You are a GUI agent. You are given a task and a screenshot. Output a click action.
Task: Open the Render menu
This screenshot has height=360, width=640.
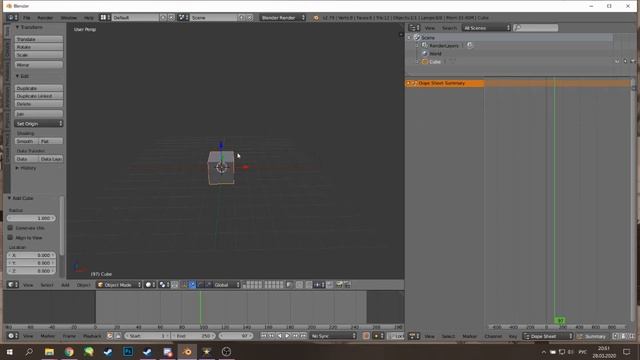tap(45, 18)
